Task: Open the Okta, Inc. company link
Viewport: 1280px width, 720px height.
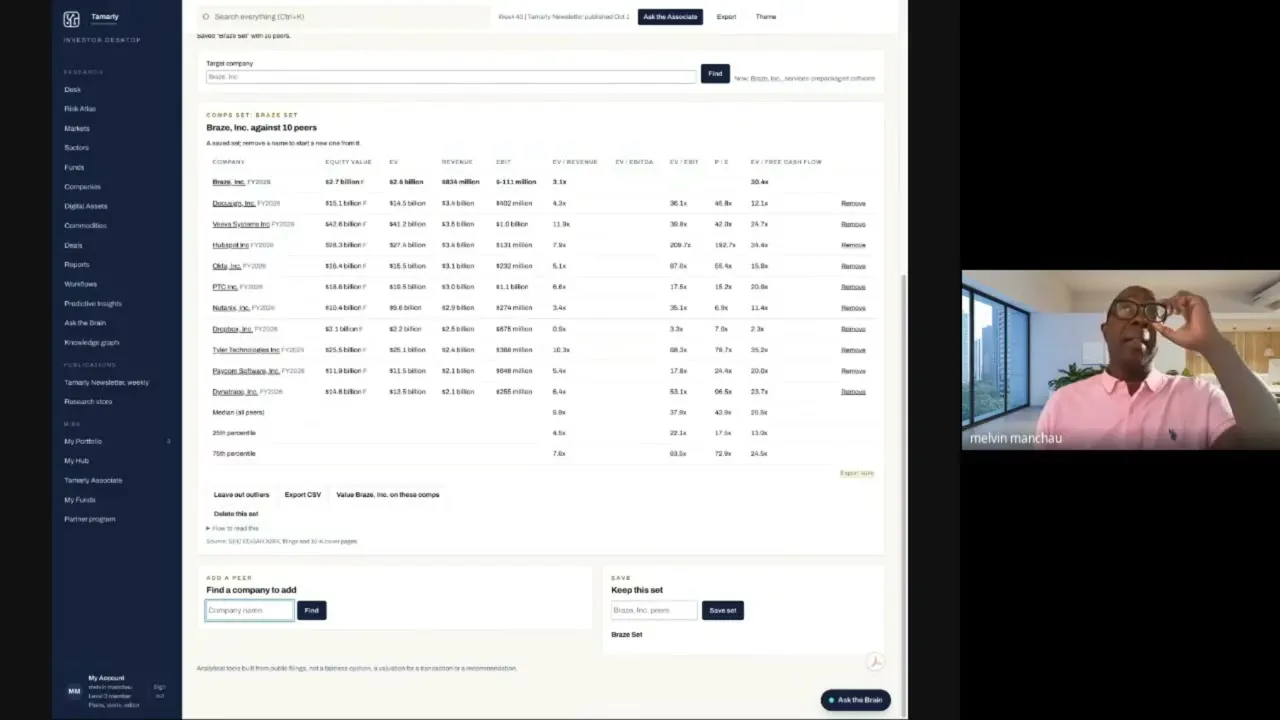Action: [226, 266]
